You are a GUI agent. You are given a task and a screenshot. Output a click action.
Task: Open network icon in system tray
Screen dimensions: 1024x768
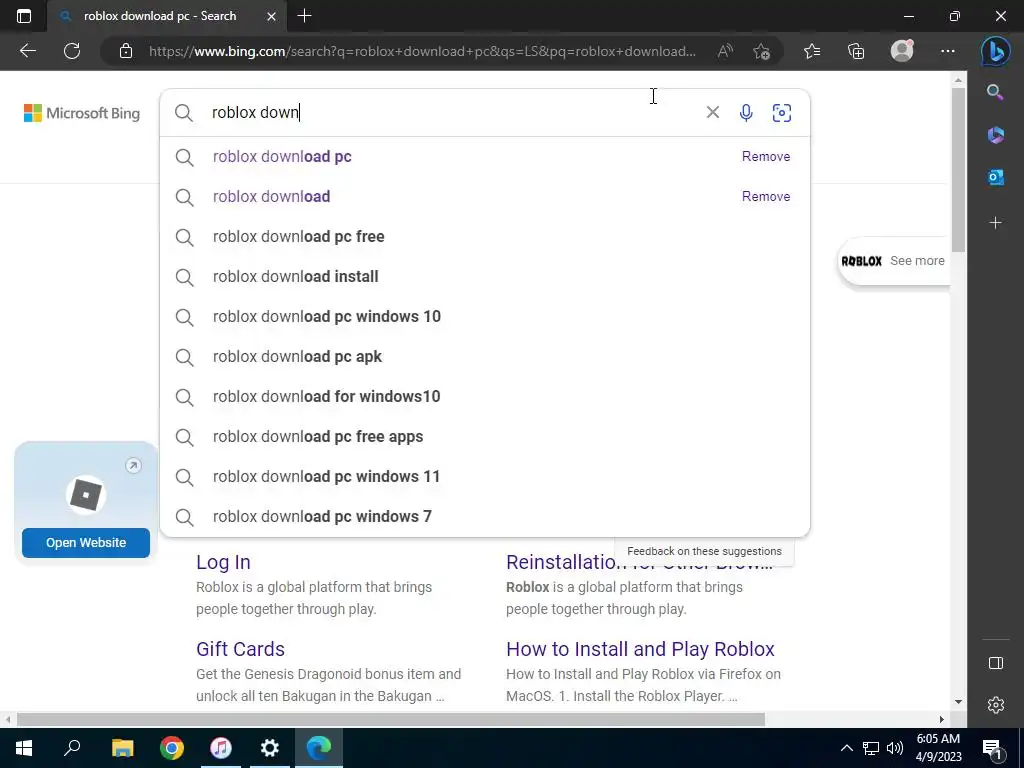tap(871, 748)
